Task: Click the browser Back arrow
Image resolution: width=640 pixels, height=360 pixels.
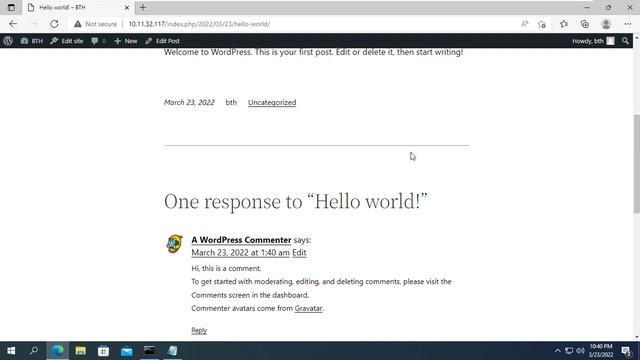Action: pyautogui.click(x=13, y=24)
